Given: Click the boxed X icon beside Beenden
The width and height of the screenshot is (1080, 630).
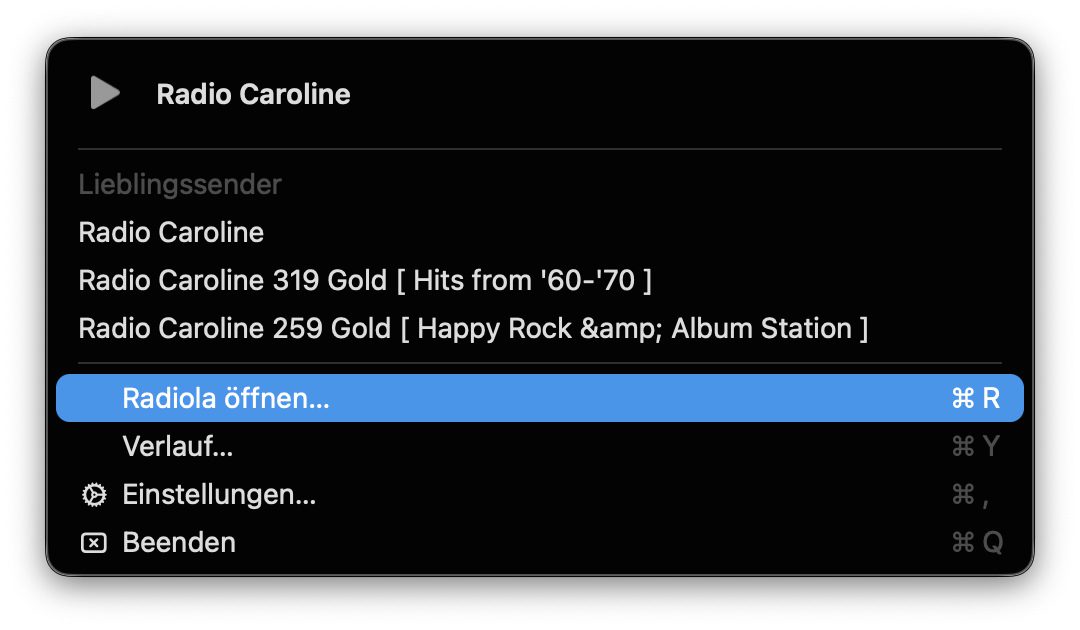Looking at the screenshot, I should click(93, 543).
